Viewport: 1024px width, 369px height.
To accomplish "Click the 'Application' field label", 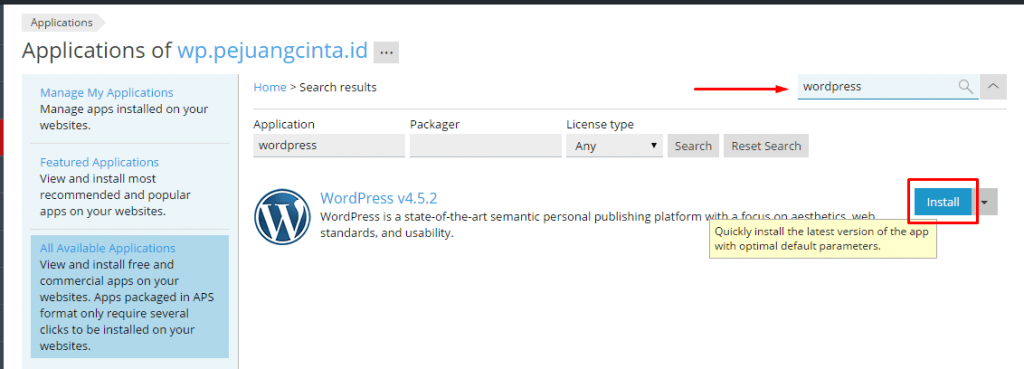I will (283, 124).
